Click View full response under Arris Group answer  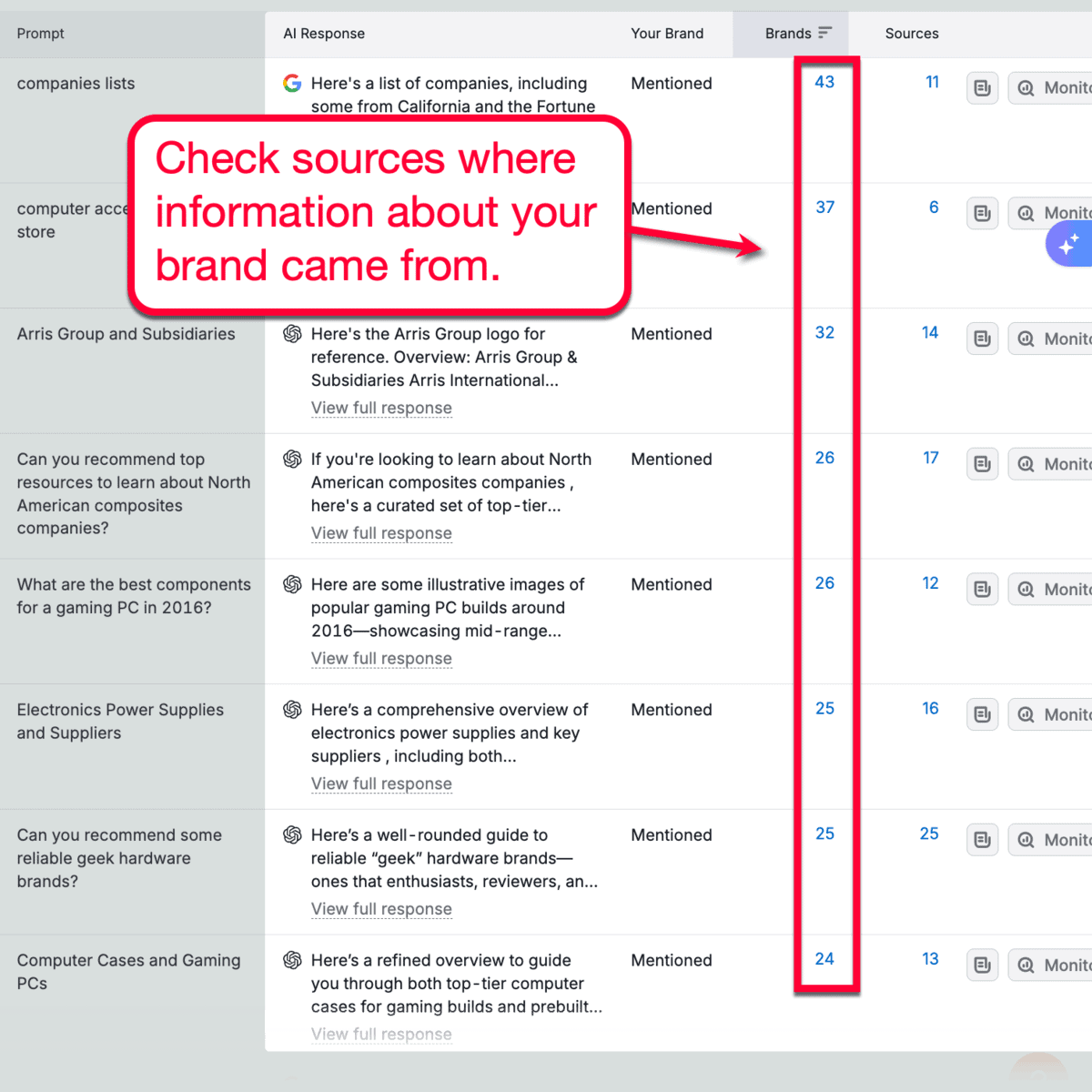coord(381,408)
